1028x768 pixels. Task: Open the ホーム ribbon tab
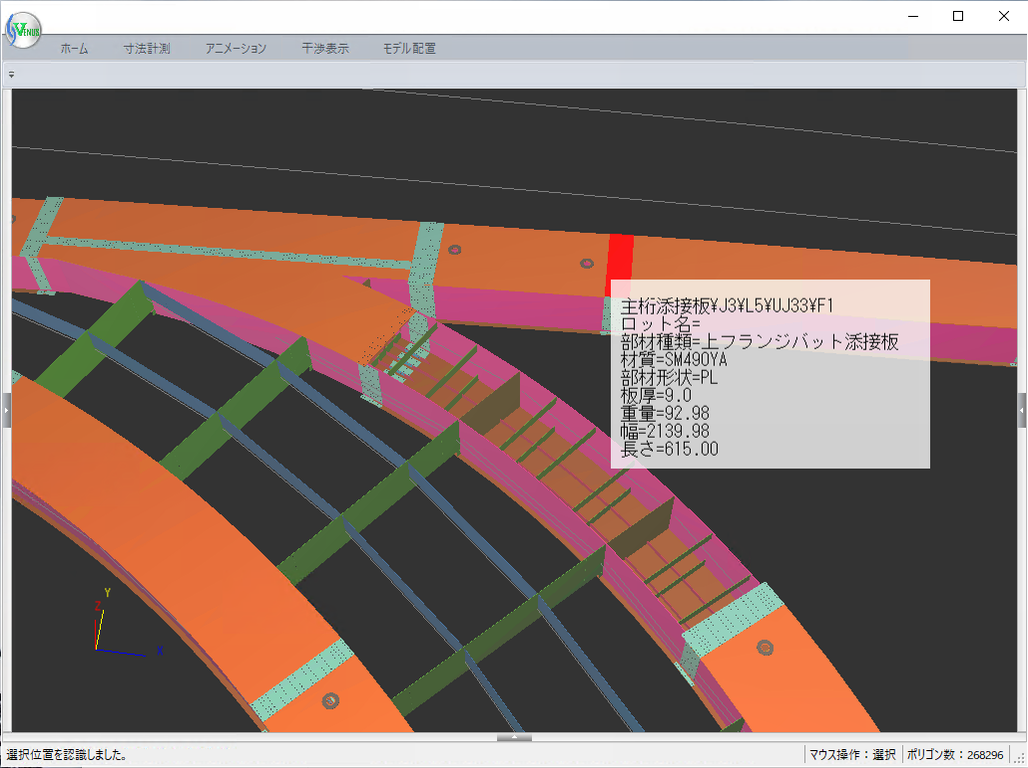(x=74, y=48)
